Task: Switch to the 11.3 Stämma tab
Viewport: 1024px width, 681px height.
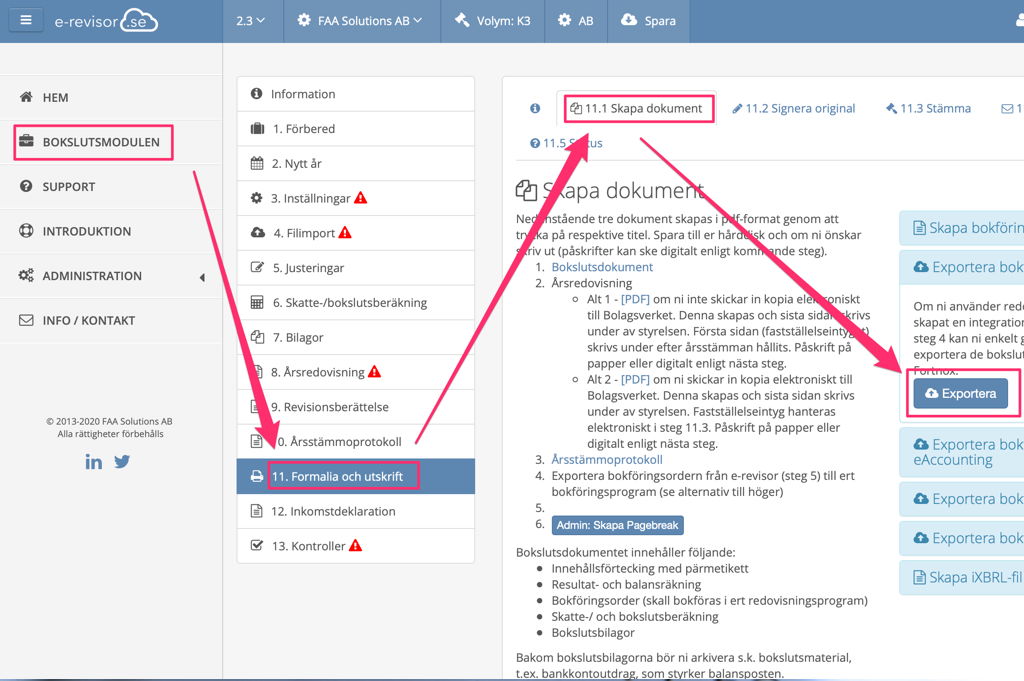Action: click(x=927, y=108)
